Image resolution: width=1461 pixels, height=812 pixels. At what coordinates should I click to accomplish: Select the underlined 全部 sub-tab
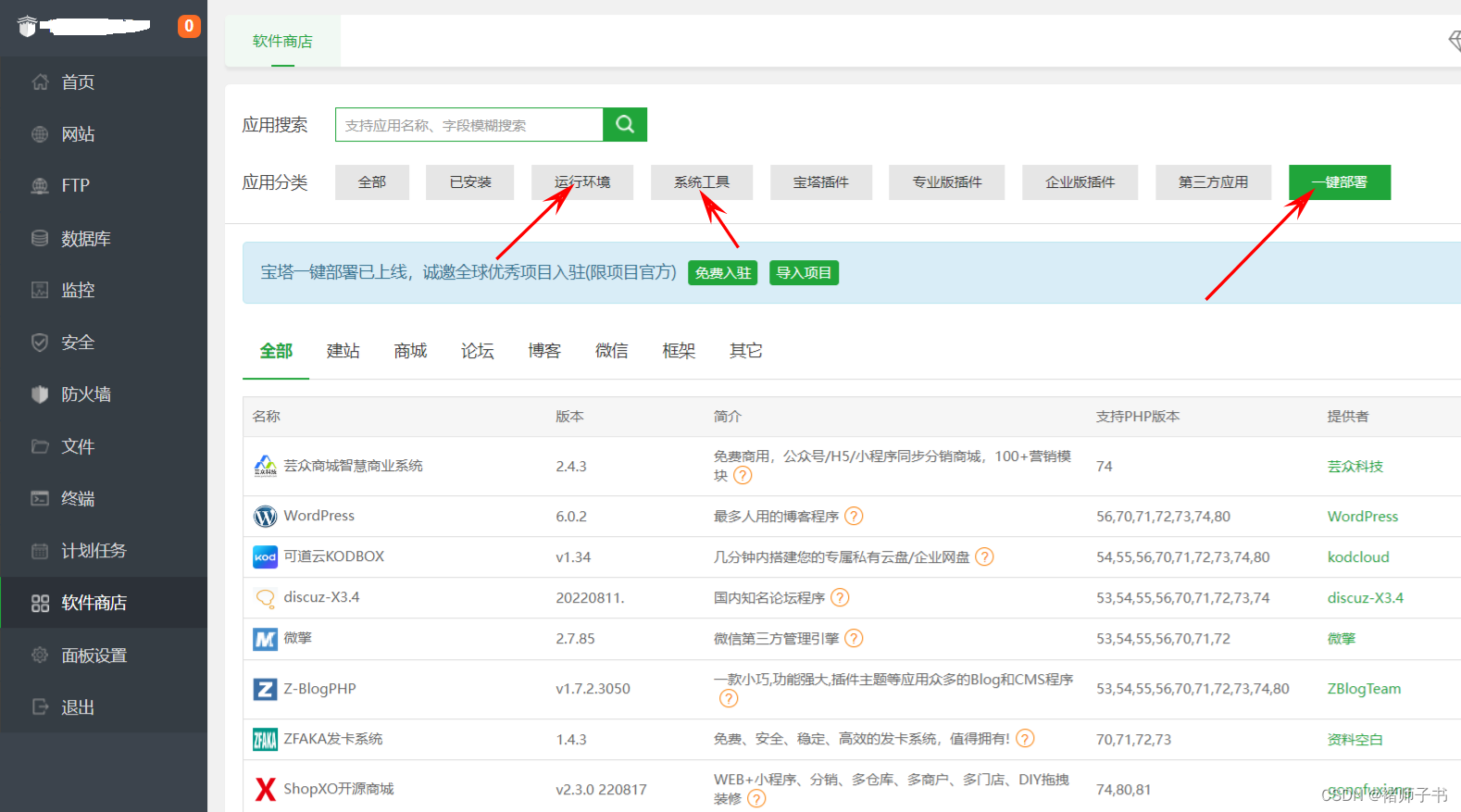click(276, 351)
